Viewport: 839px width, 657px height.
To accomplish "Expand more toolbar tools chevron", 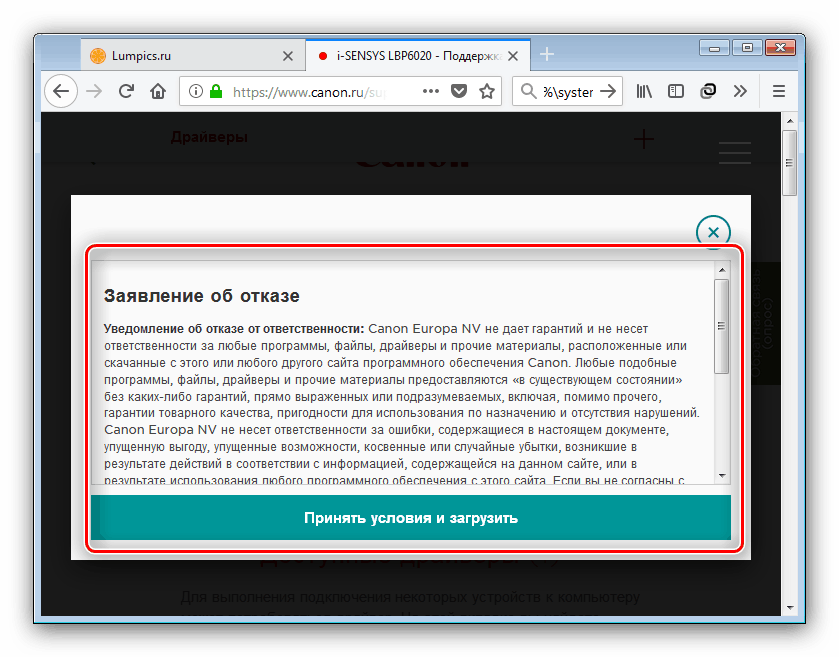I will click(x=740, y=92).
